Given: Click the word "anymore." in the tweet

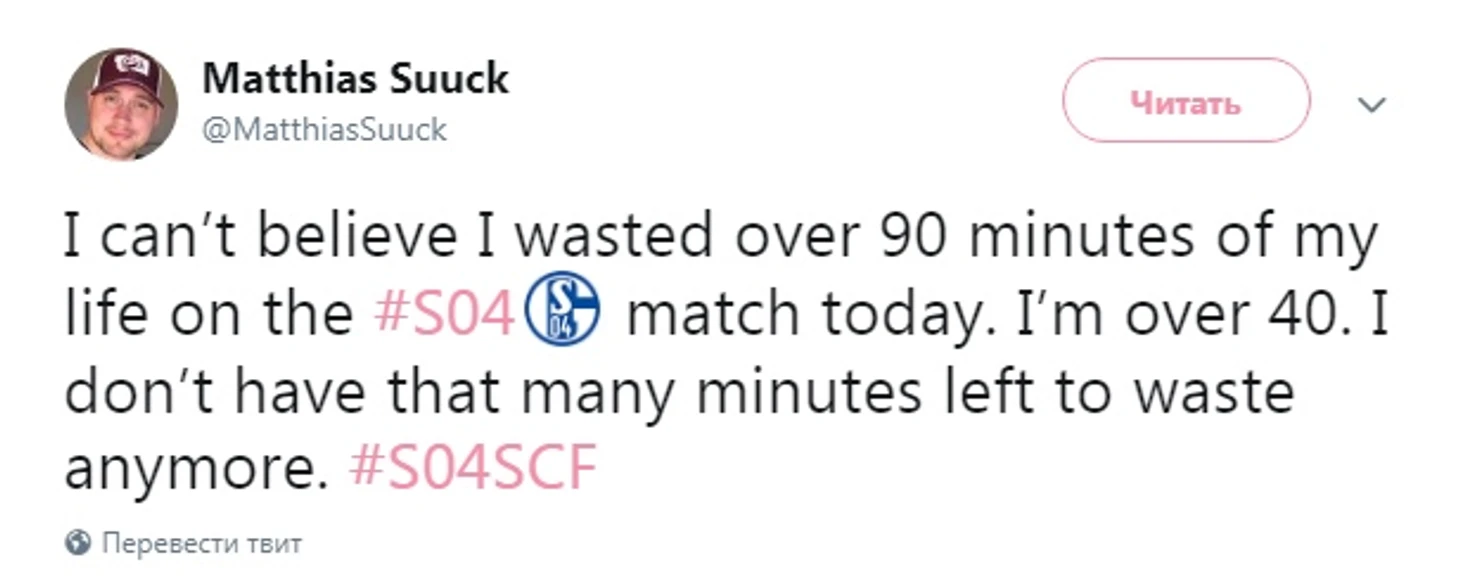Looking at the screenshot, I should click(x=196, y=467).
